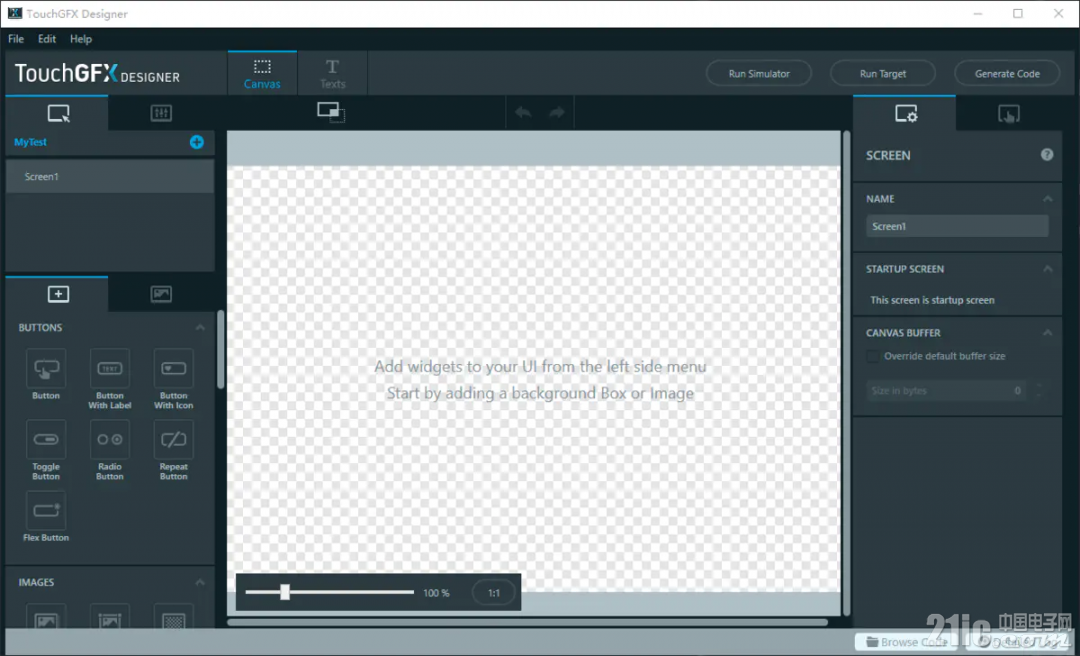This screenshot has width=1080, height=656.
Task: Enable Override default buffer size
Action: click(x=873, y=356)
